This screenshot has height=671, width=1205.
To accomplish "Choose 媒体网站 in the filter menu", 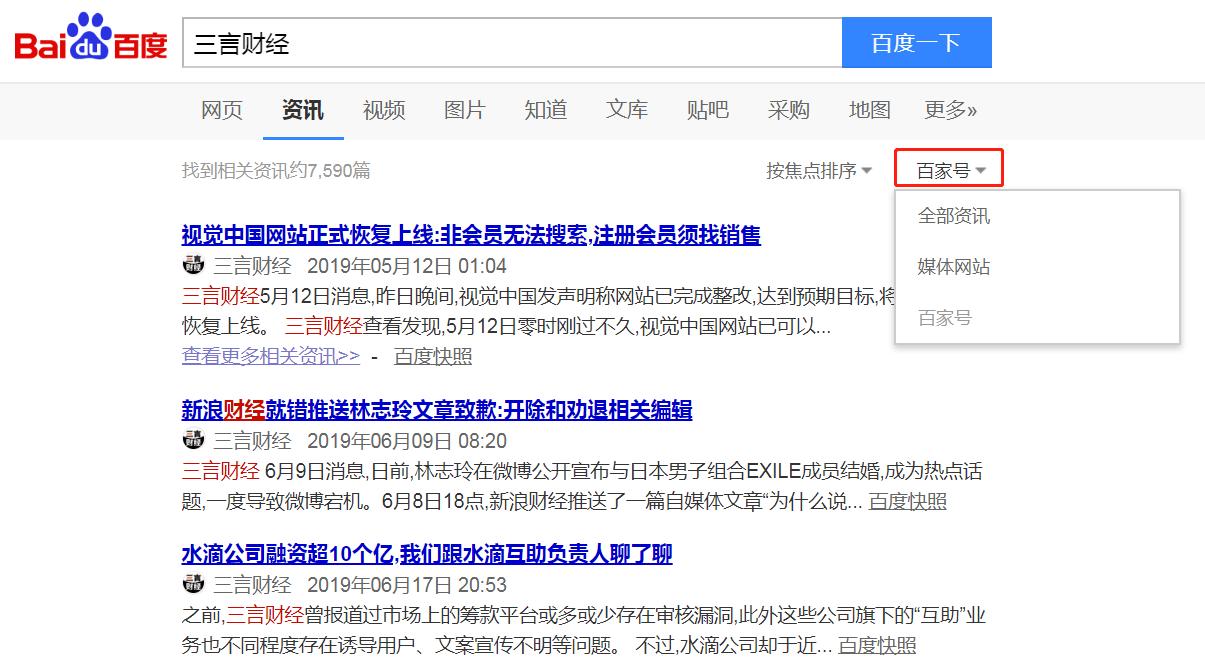I will click(x=954, y=267).
